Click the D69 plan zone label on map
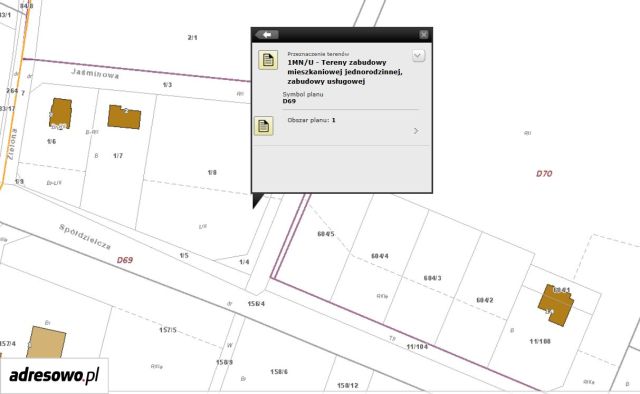Viewport: 640px width, 394px height. [x=125, y=260]
